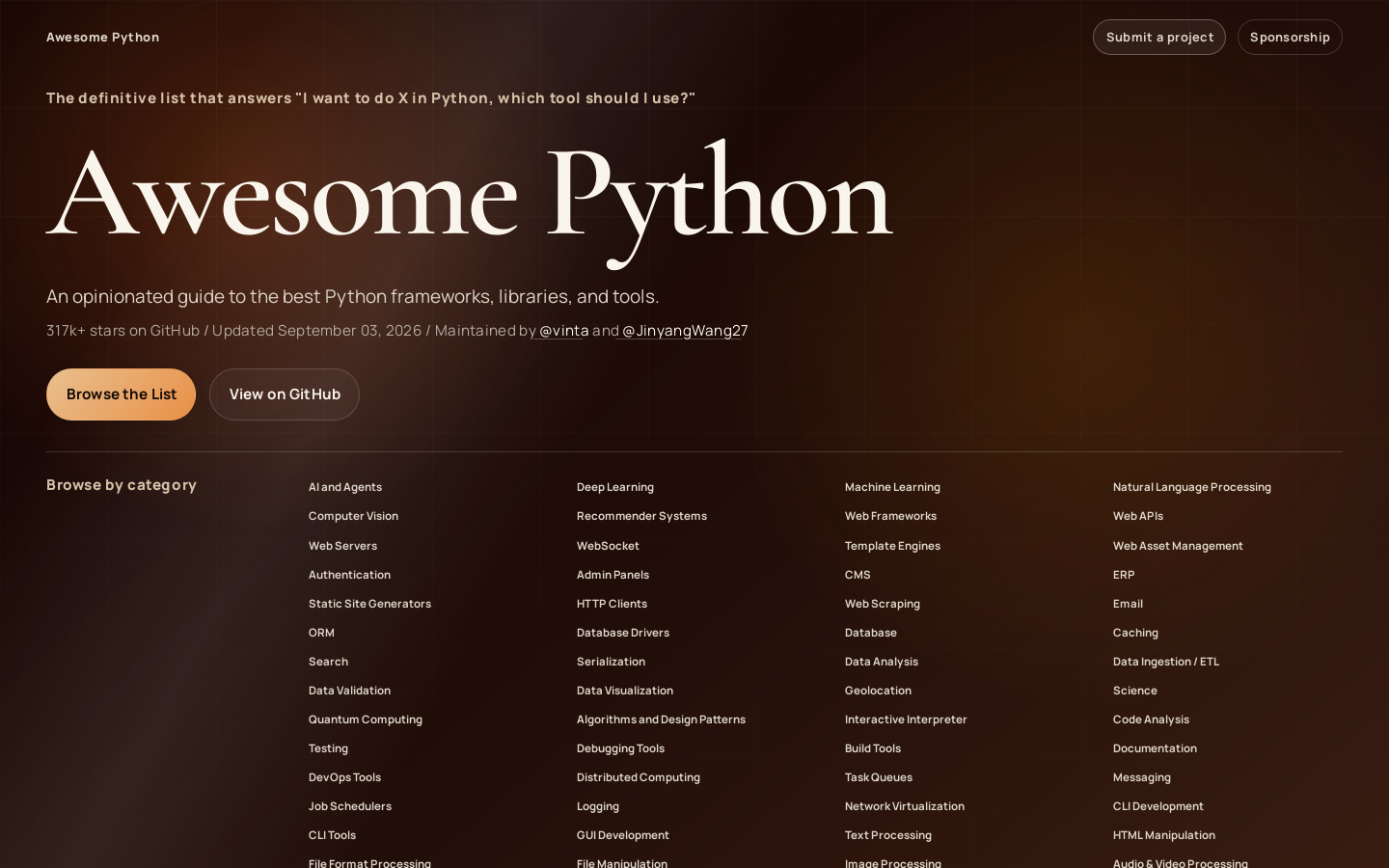Open the Testing category link
The width and height of the screenshot is (1389, 868).
328,748
